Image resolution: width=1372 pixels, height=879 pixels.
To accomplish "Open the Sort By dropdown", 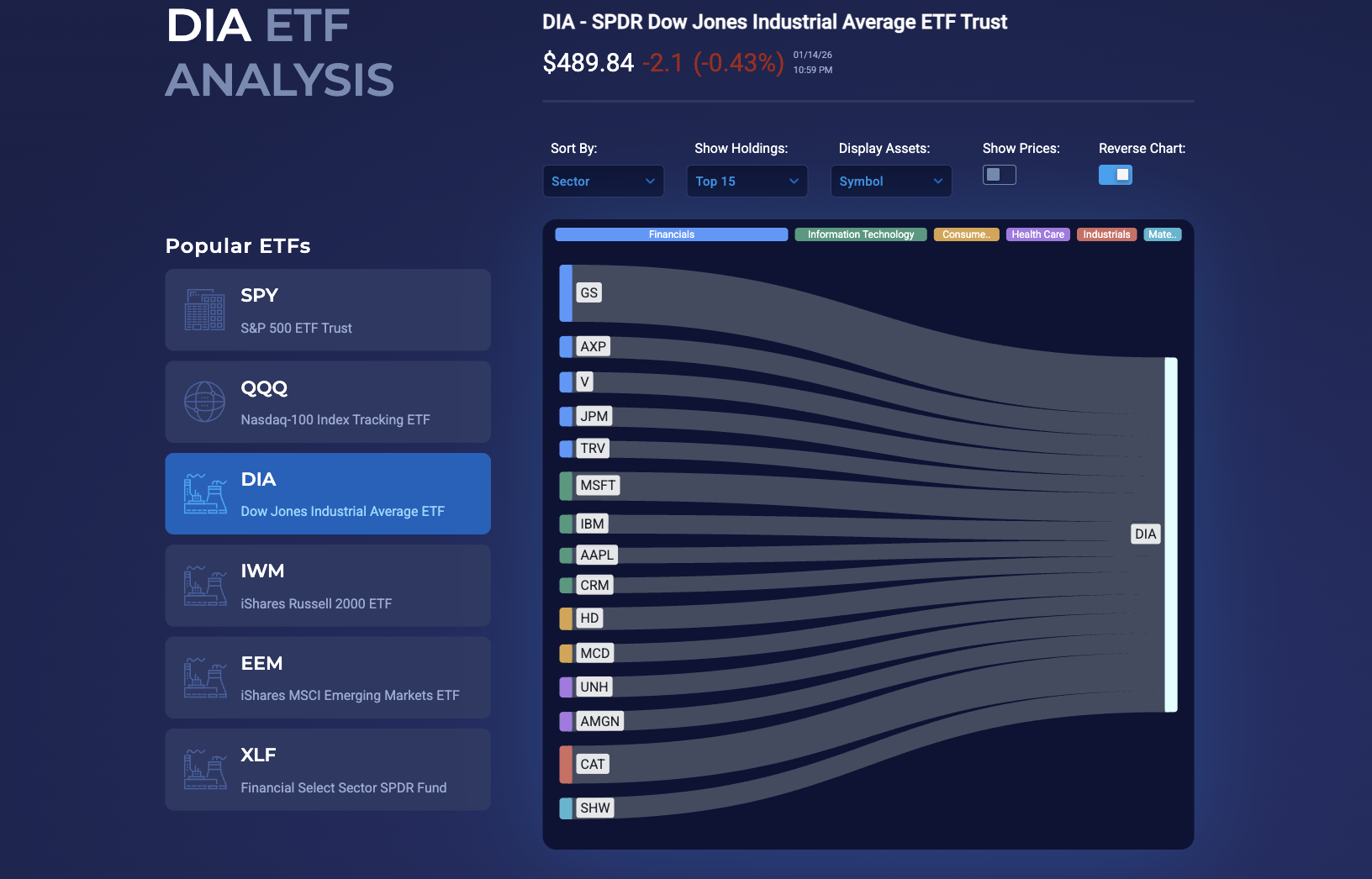I will 603,181.
